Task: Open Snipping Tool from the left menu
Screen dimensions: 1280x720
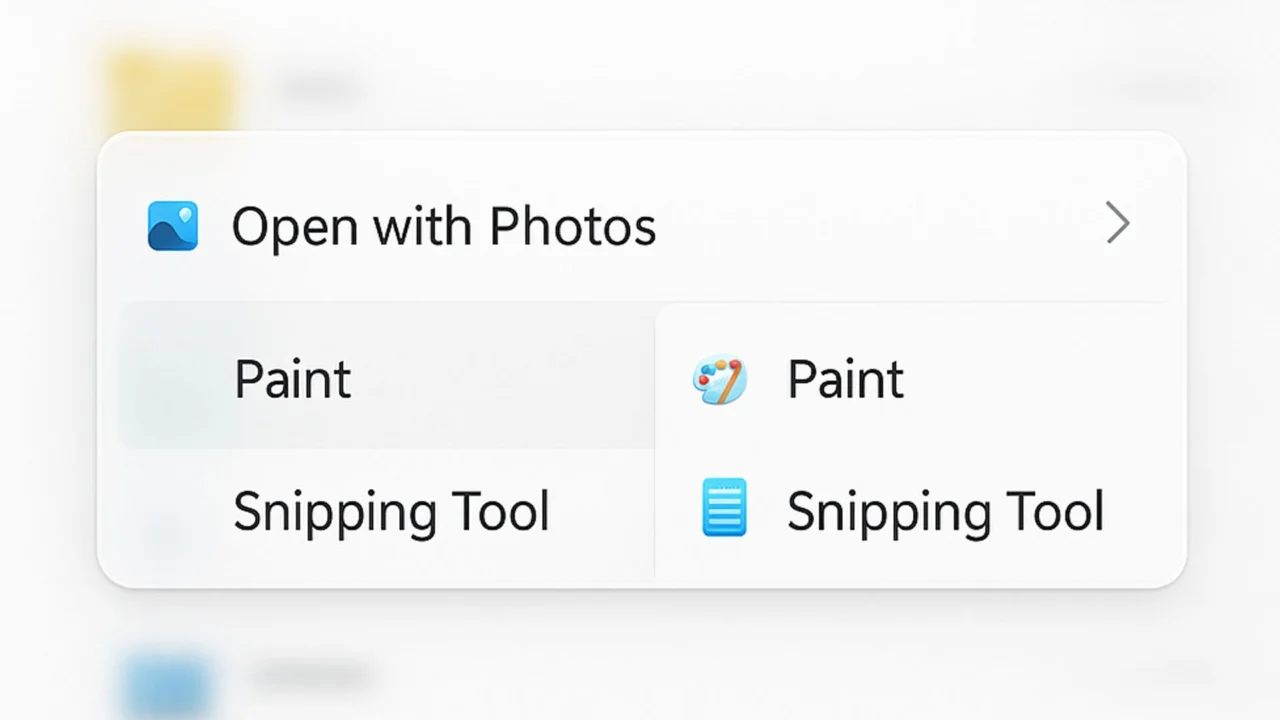Action: (x=390, y=511)
